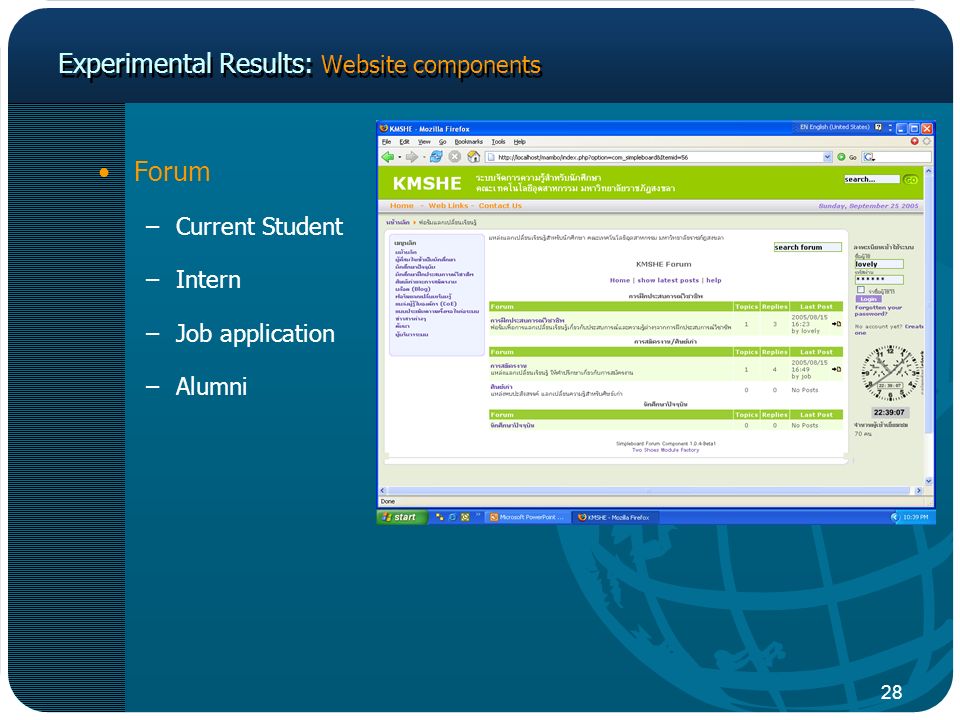Click the Blog link in the sidebar menu

point(413,289)
